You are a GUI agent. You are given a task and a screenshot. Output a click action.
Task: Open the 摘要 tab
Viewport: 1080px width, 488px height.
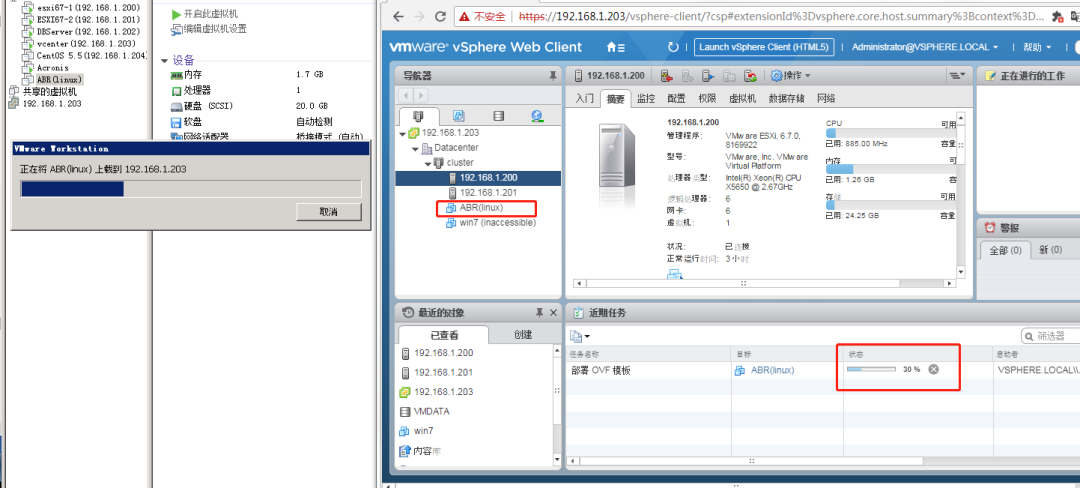615,98
